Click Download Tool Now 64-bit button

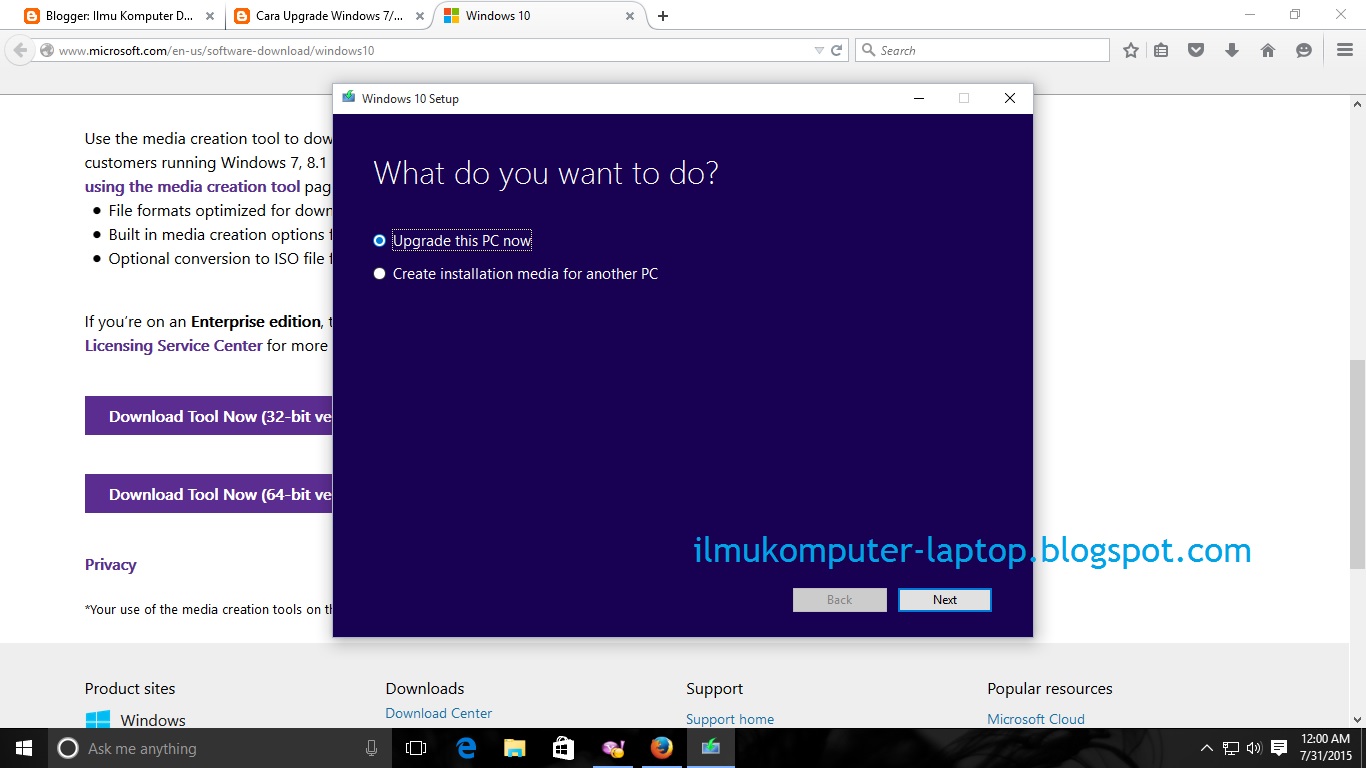point(208,494)
